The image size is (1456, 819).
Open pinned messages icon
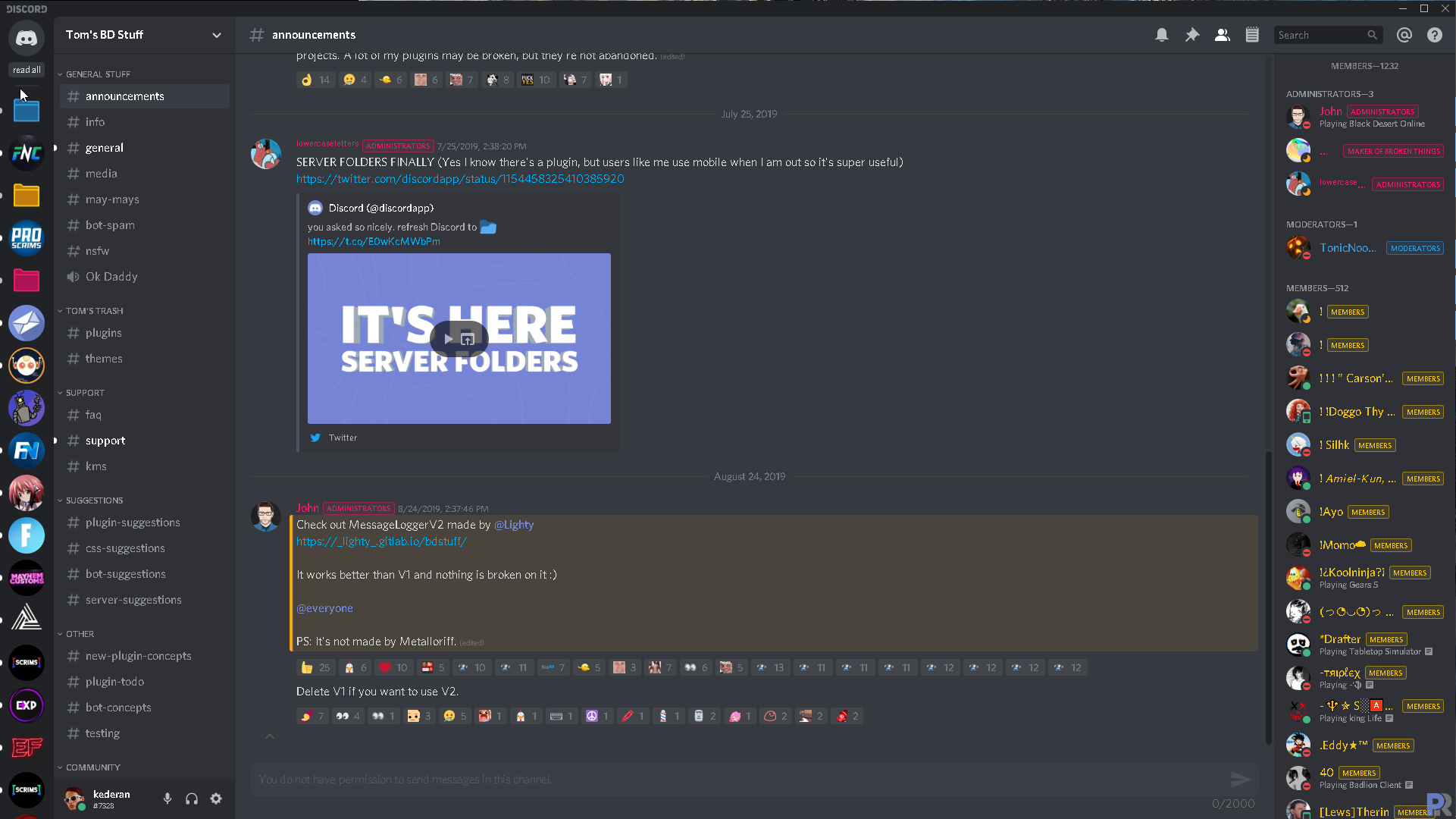coord(1192,35)
